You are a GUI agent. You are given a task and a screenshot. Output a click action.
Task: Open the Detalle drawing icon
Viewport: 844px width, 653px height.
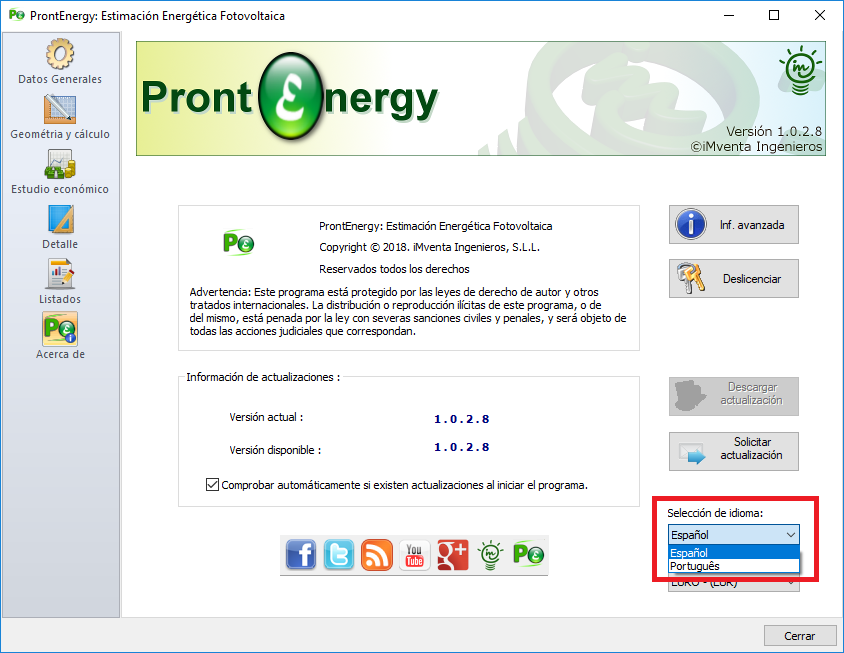(60, 219)
